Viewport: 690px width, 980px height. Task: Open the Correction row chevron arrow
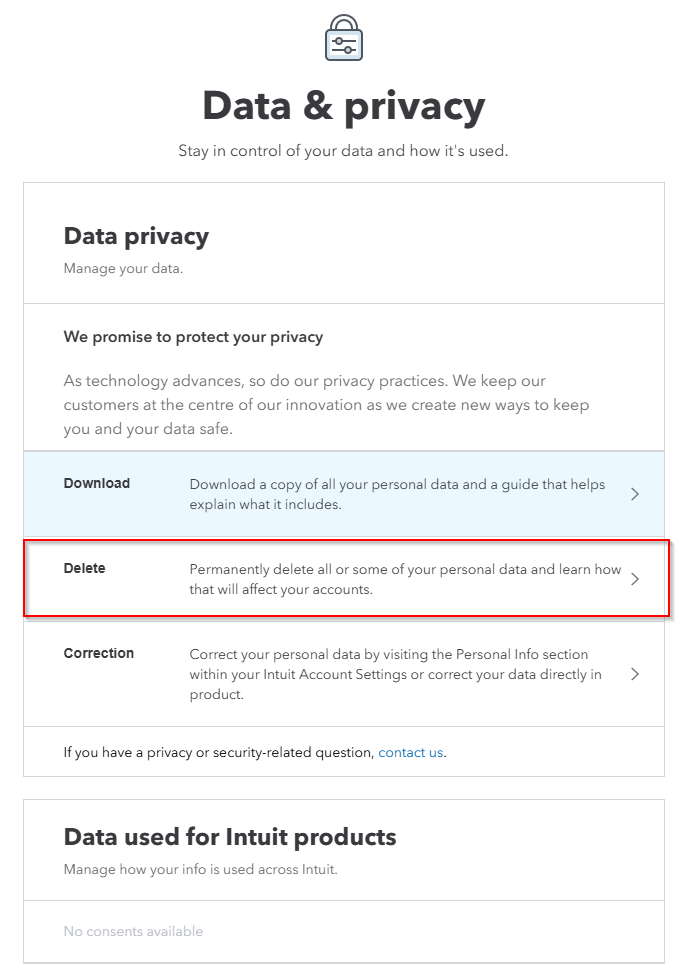coord(635,674)
